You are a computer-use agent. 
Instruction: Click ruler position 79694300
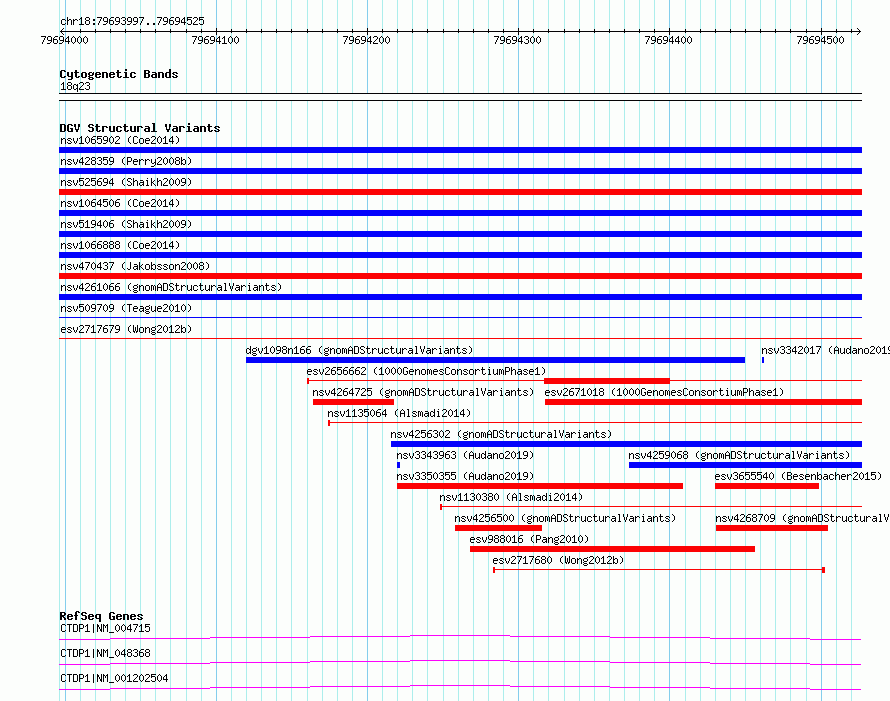click(x=517, y=40)
